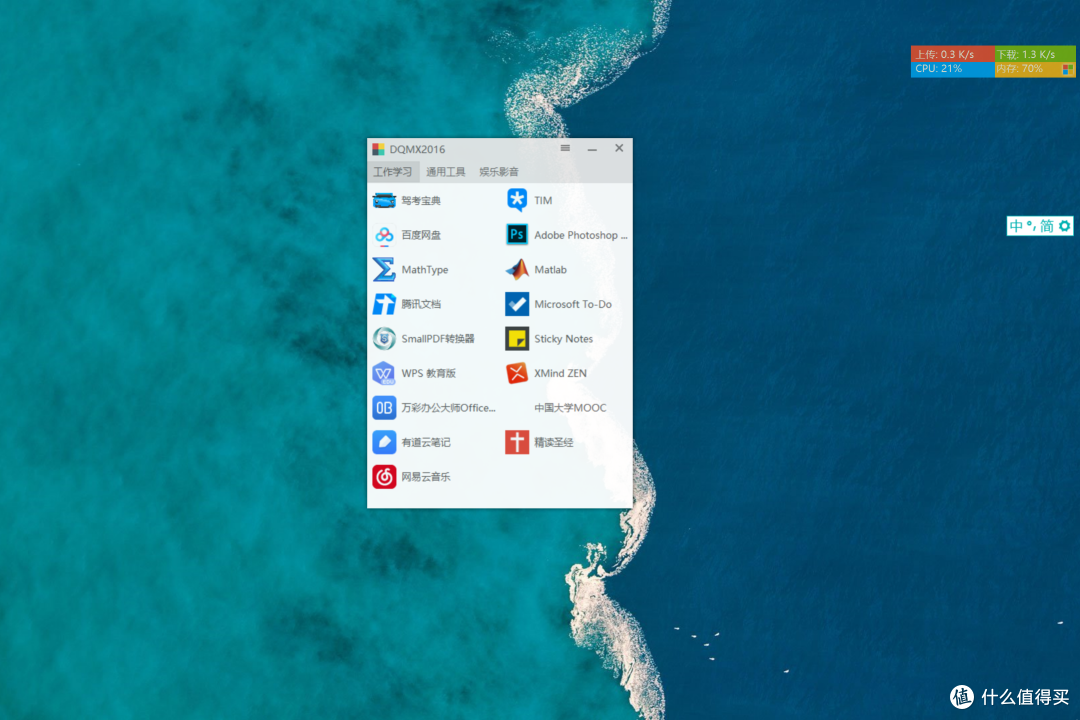Switch to the 娱乐影音 tab
The image size is (1080, 720).
point(499,172)
